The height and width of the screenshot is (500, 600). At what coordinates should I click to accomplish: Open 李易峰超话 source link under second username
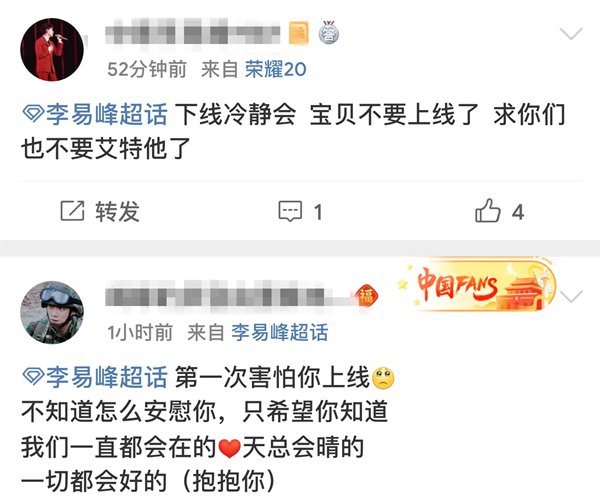(x=280, y=332)
